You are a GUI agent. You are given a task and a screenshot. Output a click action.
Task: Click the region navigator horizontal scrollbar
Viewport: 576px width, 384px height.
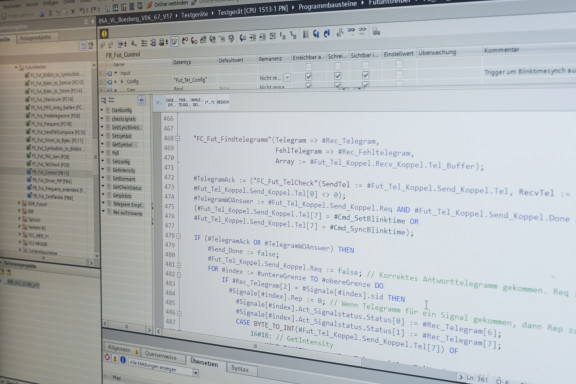(127, 326)
